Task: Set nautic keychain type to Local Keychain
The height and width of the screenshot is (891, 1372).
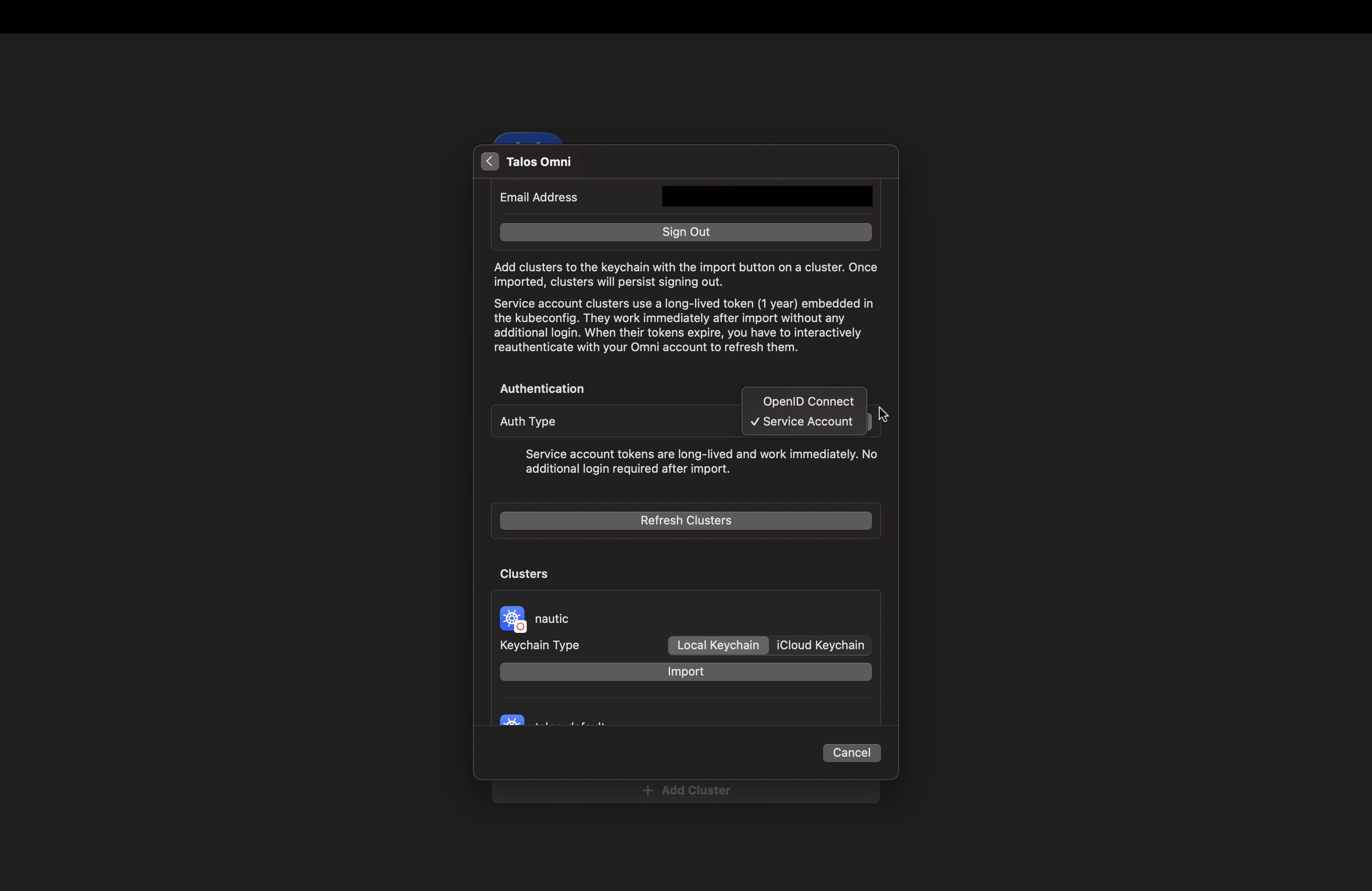Action: [718, 645]
